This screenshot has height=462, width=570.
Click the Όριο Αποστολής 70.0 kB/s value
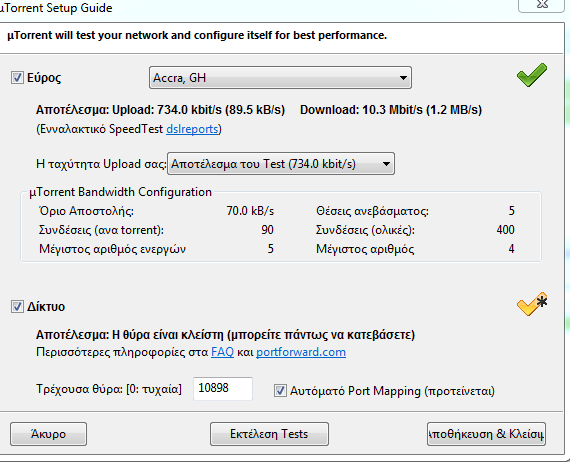250,211
